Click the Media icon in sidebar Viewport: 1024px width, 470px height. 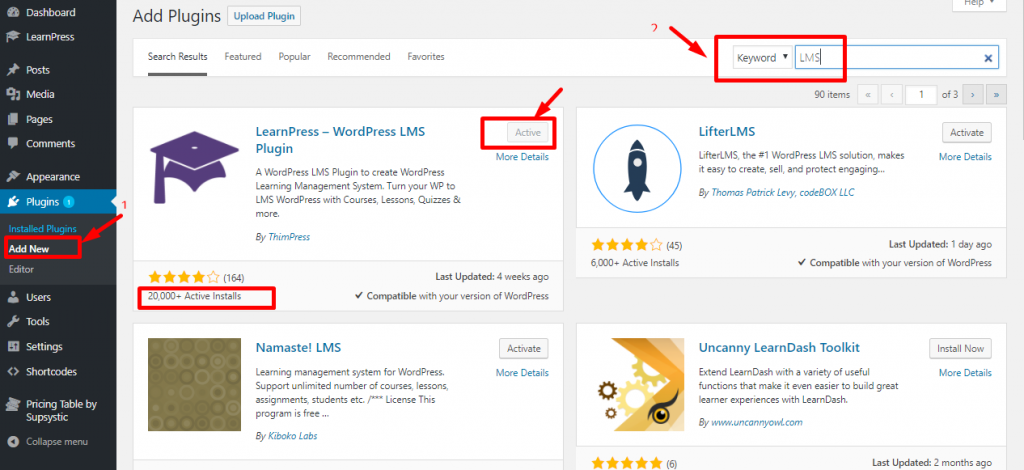12,95
